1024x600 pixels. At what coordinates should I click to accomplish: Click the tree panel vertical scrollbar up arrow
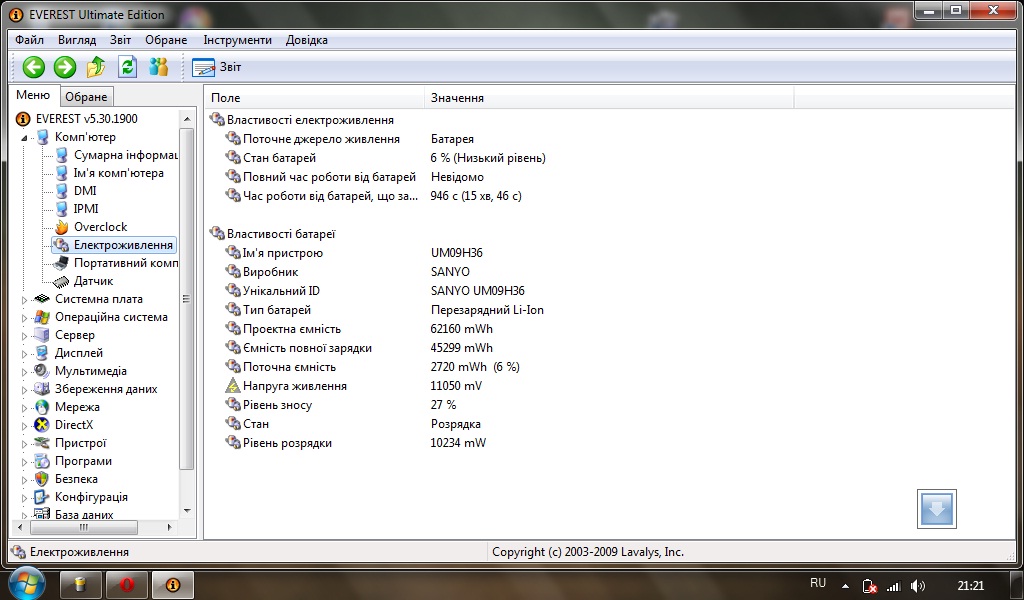point(187,119)
